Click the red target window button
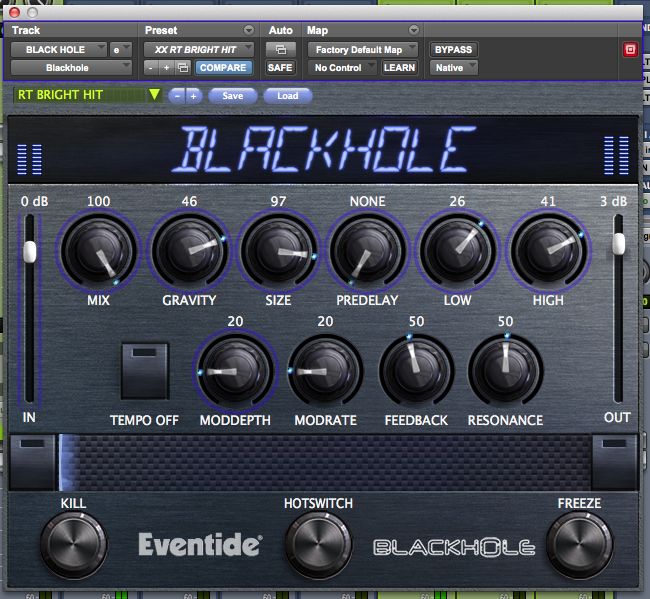This screenshot has width=650, height=599. (x=630, y=50)
